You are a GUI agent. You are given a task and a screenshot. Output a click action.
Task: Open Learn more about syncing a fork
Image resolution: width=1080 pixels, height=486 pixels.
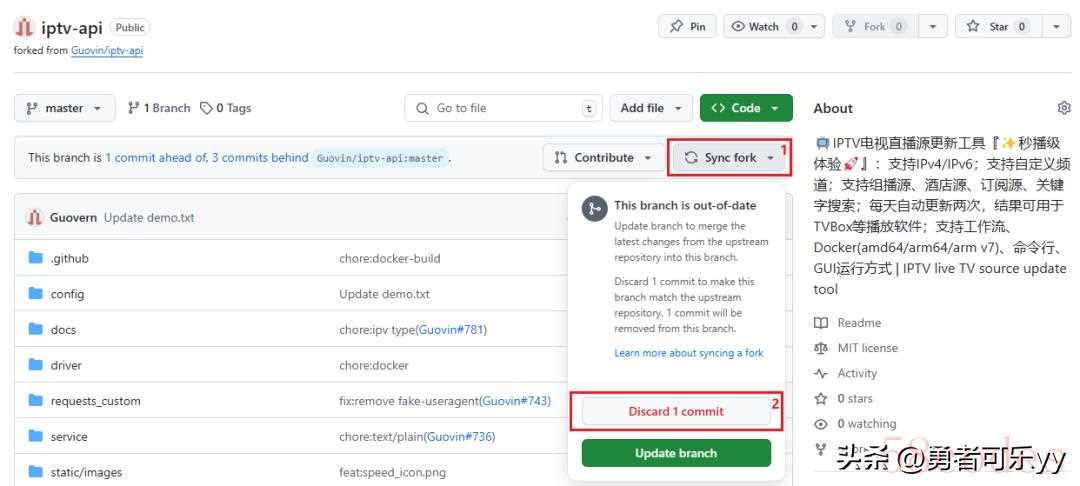pyautogui.click(x=689, y=352)
